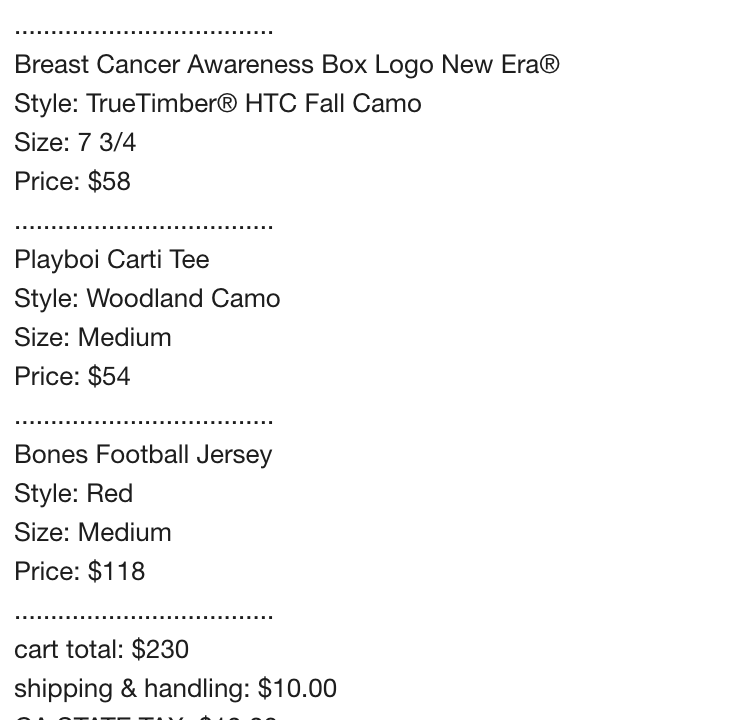The image size is (750, 720).
Task: Click the Price $58 line
Action: [72, 181]
